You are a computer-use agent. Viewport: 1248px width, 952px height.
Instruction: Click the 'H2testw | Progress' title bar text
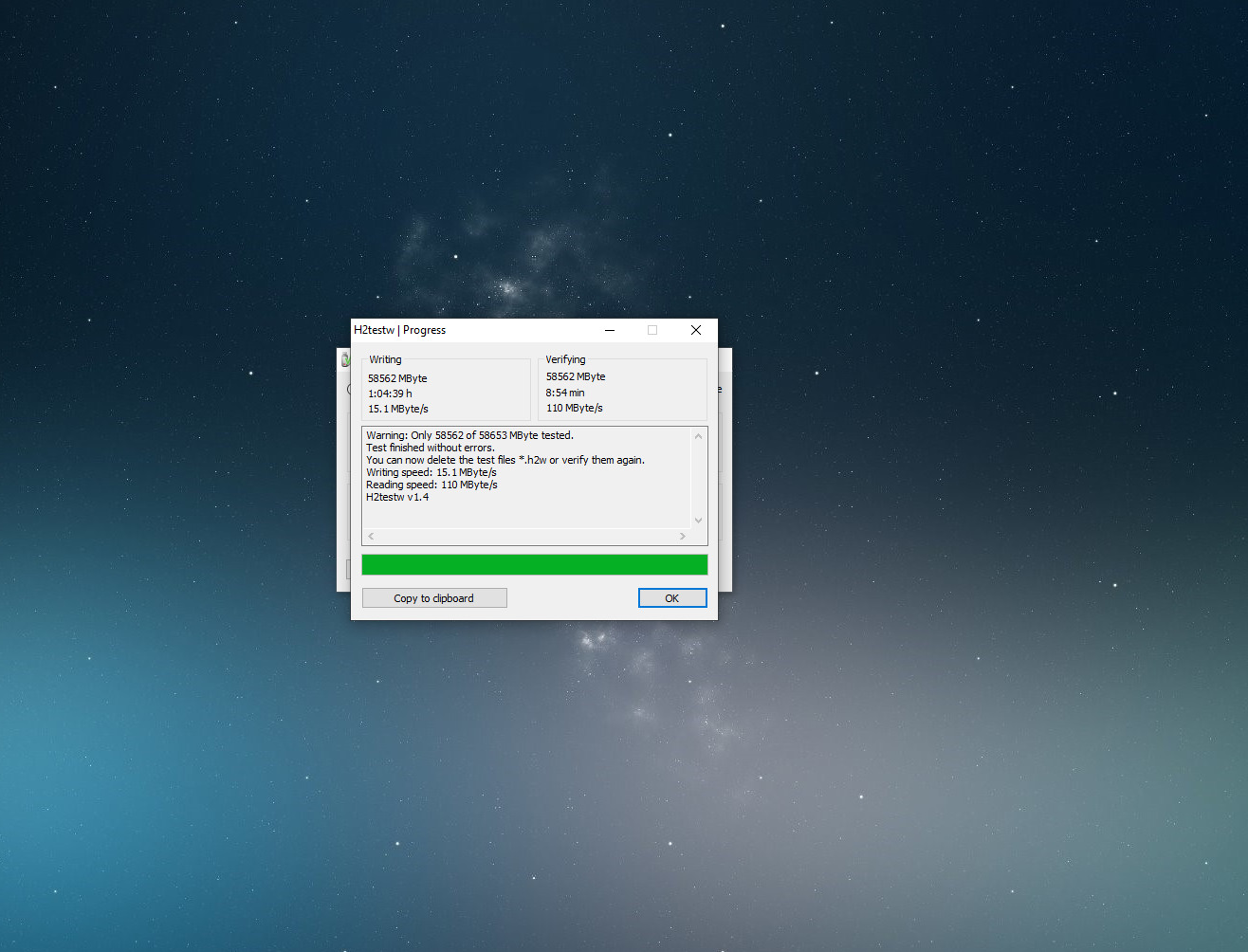pos(399,330)
